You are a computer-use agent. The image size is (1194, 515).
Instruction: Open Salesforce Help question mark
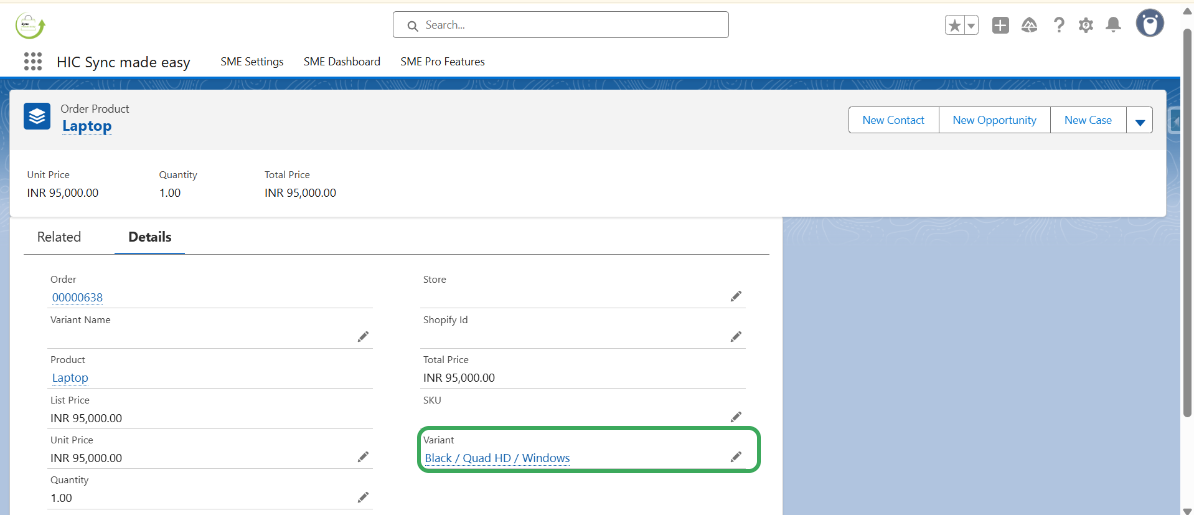point(1058,26)
